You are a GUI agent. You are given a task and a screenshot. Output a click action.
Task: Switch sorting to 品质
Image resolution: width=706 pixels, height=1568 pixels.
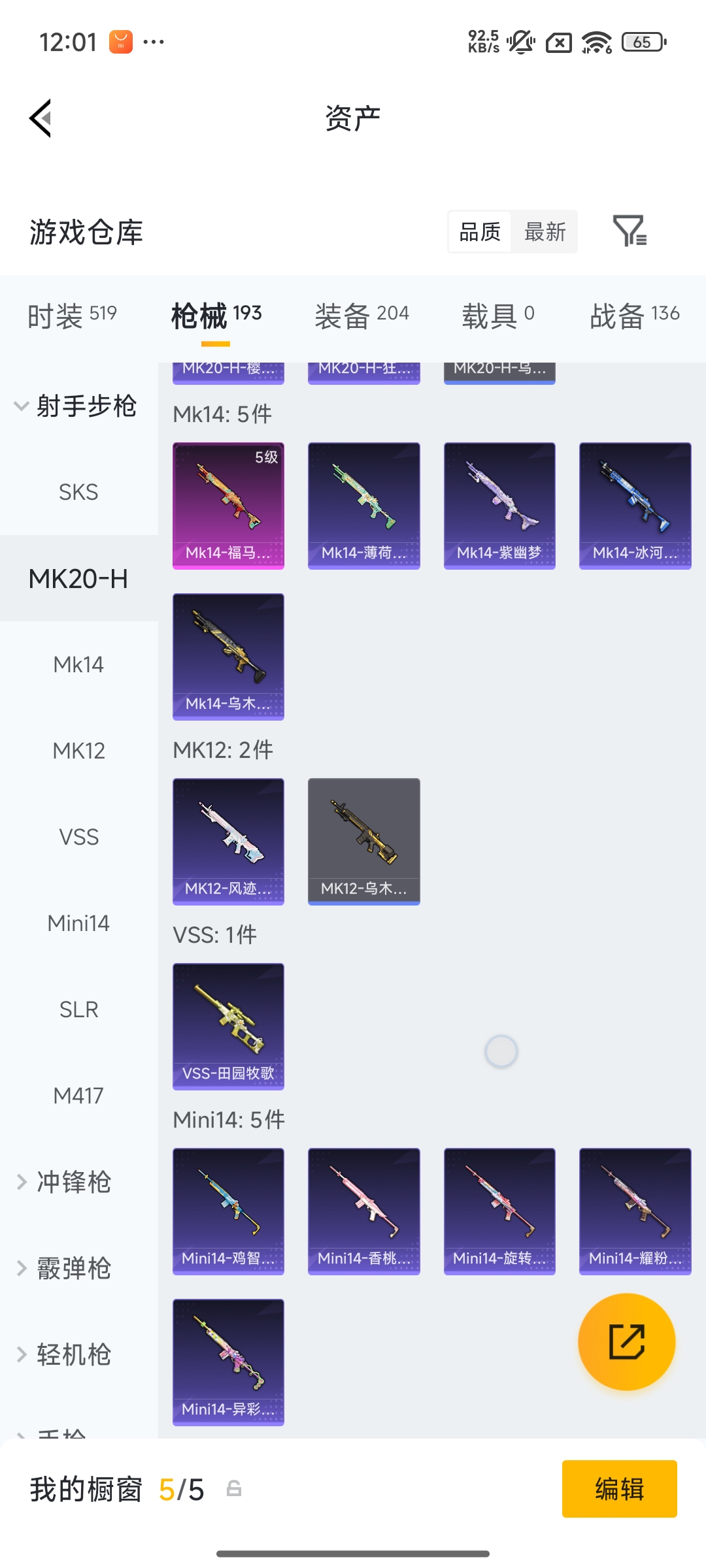tap(480, 231)
